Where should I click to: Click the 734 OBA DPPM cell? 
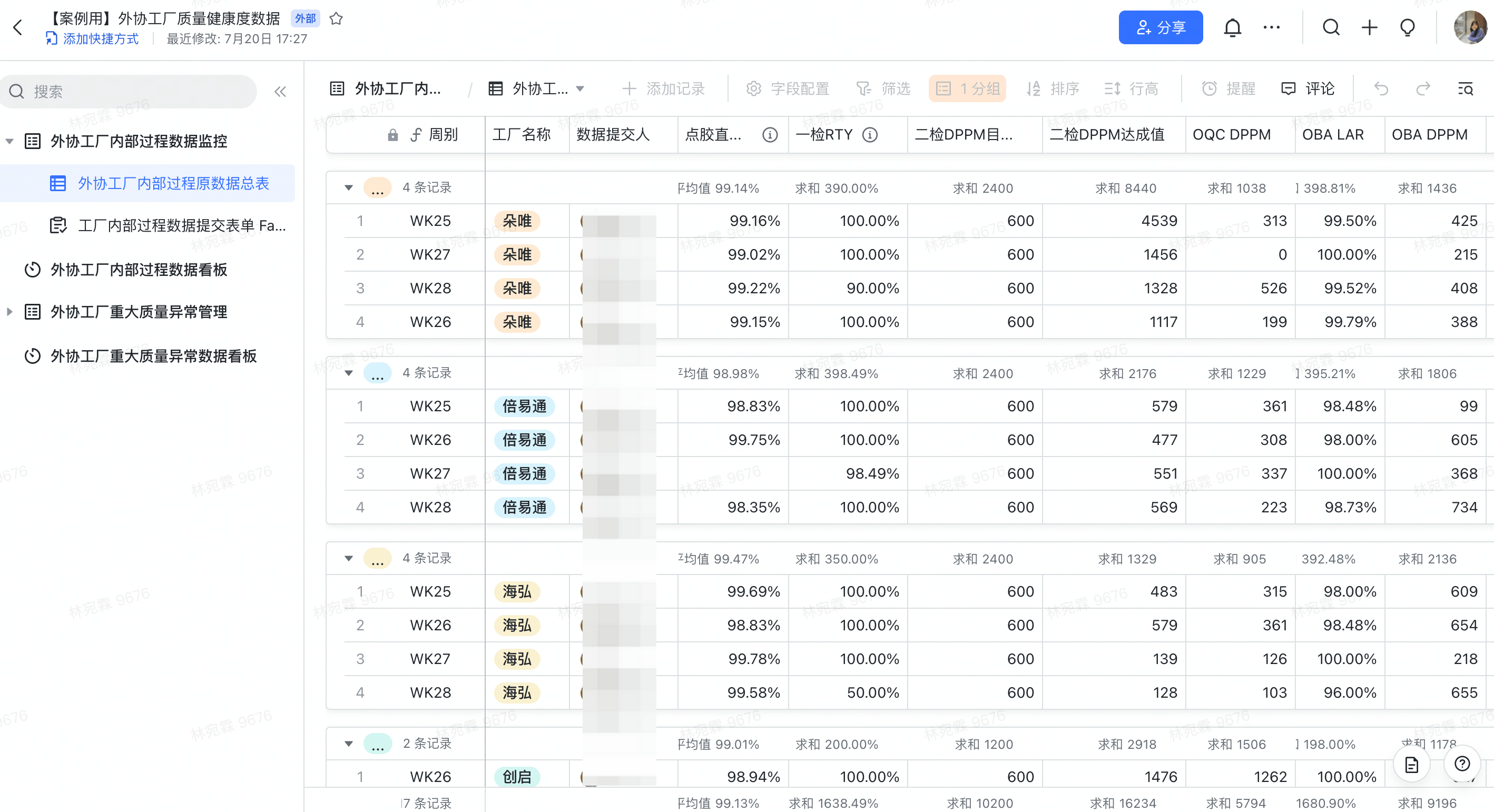point(1435,507)
